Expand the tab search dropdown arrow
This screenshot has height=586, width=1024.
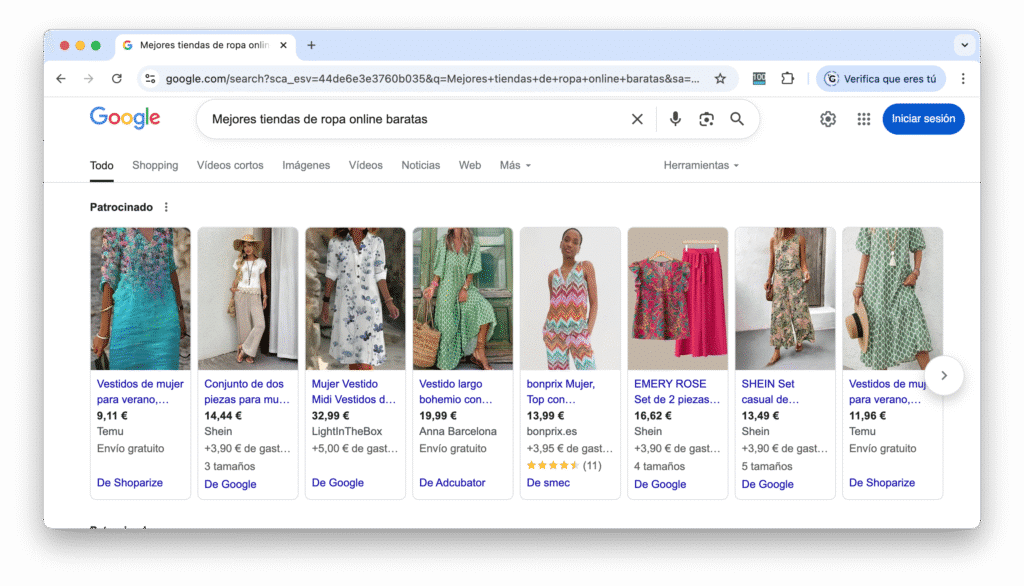click(x=965, y=45)
